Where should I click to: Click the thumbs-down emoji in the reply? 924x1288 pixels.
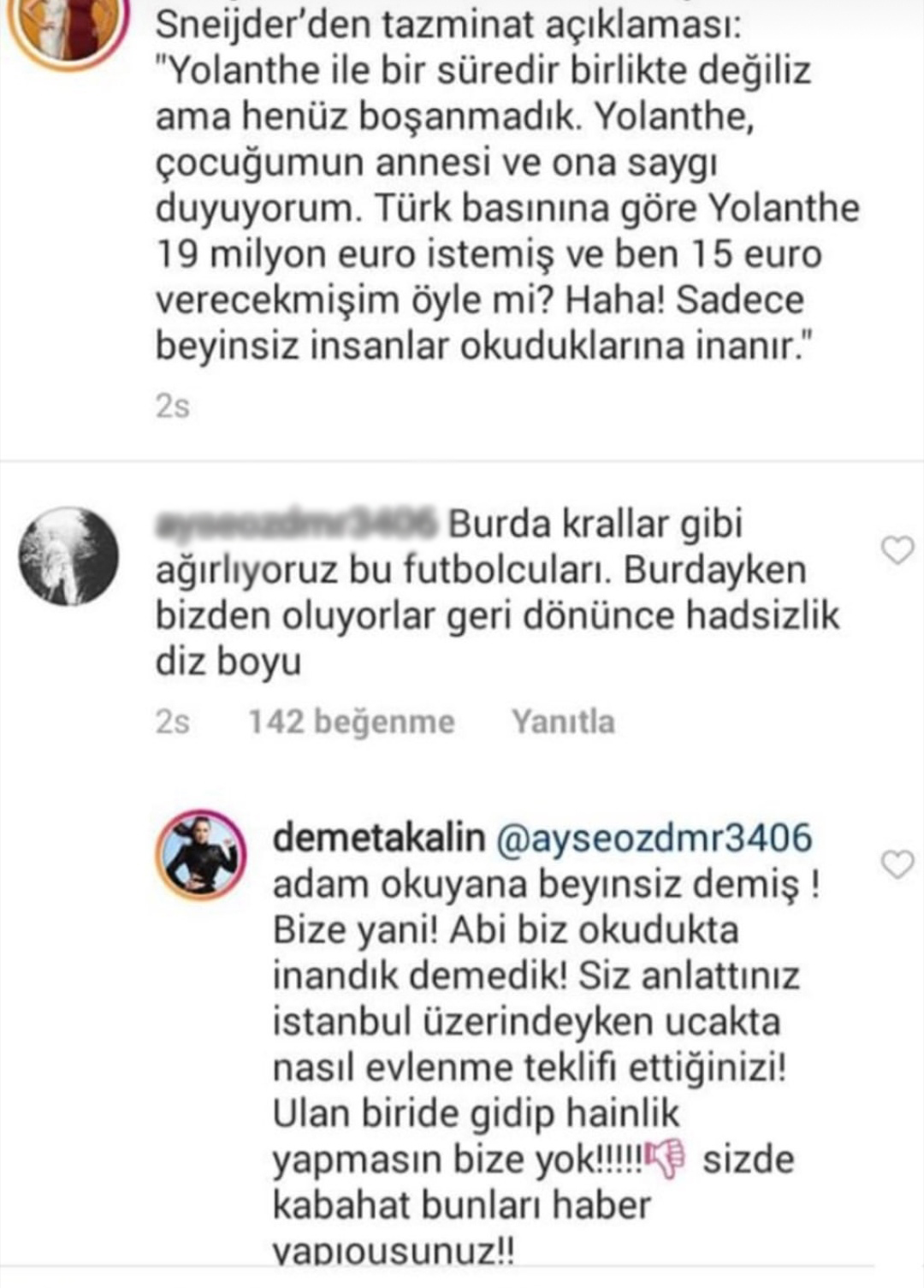coord(666,1159)
